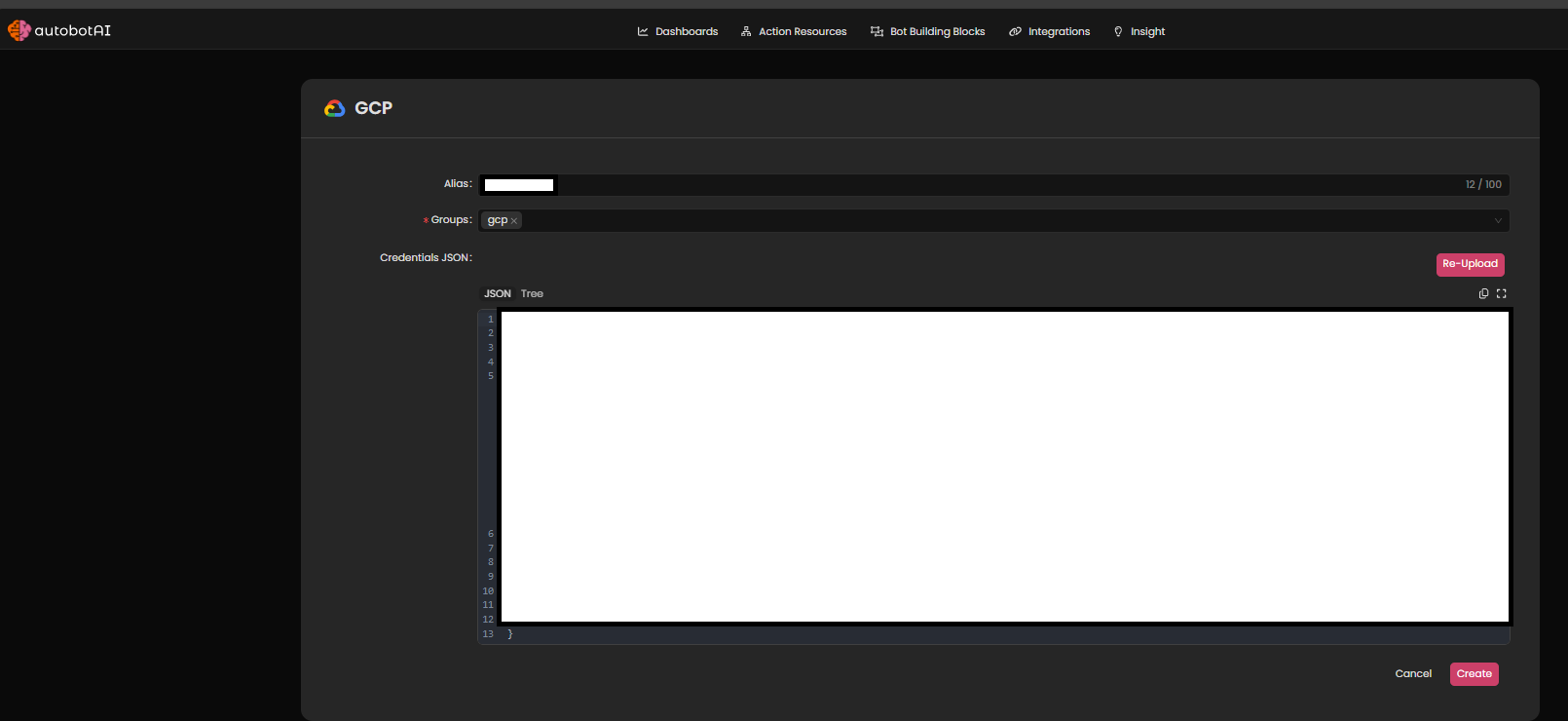Viewport: 1568px width, 721px height.
Task: Toggle fullscreen for the JSON editor
Action: pos(1501,293)
